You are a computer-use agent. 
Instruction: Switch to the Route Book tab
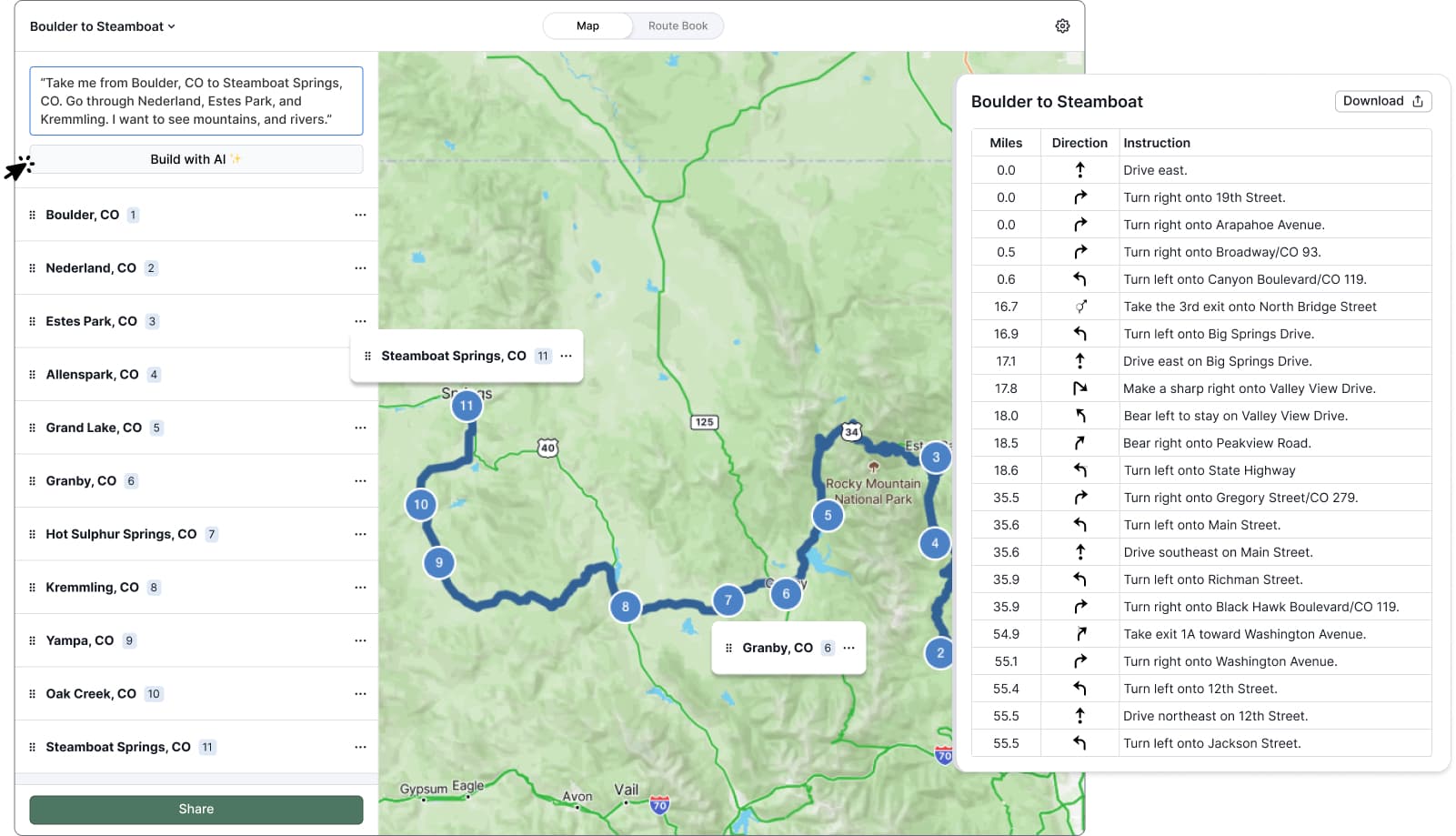tap(678, 25)
